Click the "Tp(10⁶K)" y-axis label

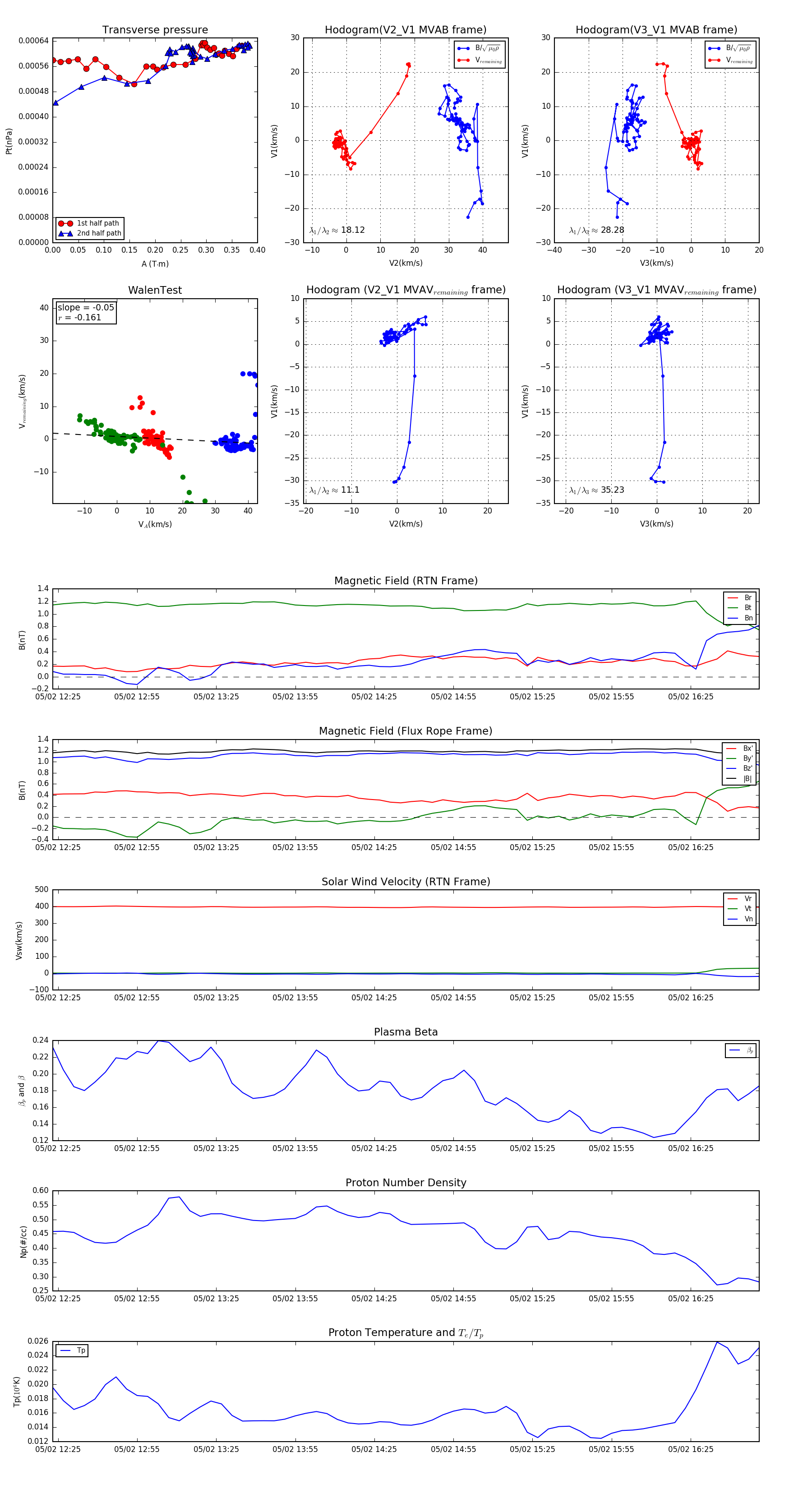[x=17, y=1392]
